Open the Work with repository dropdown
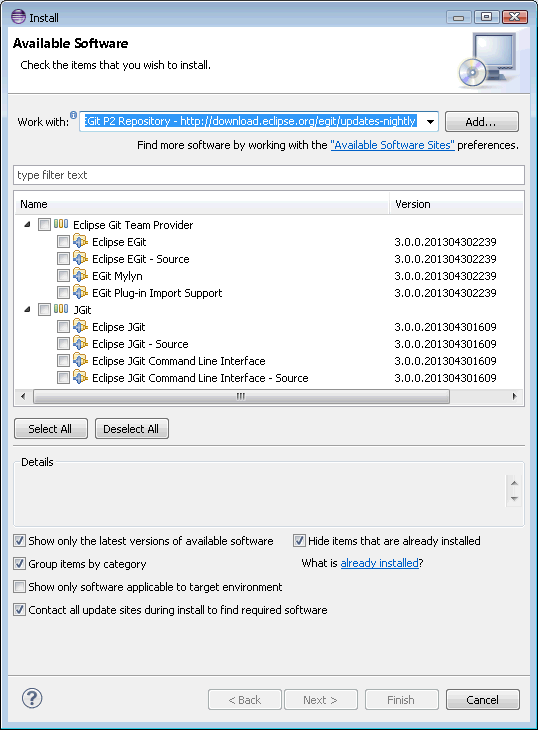This screenshot has height=730, width=538. [430, 122]
